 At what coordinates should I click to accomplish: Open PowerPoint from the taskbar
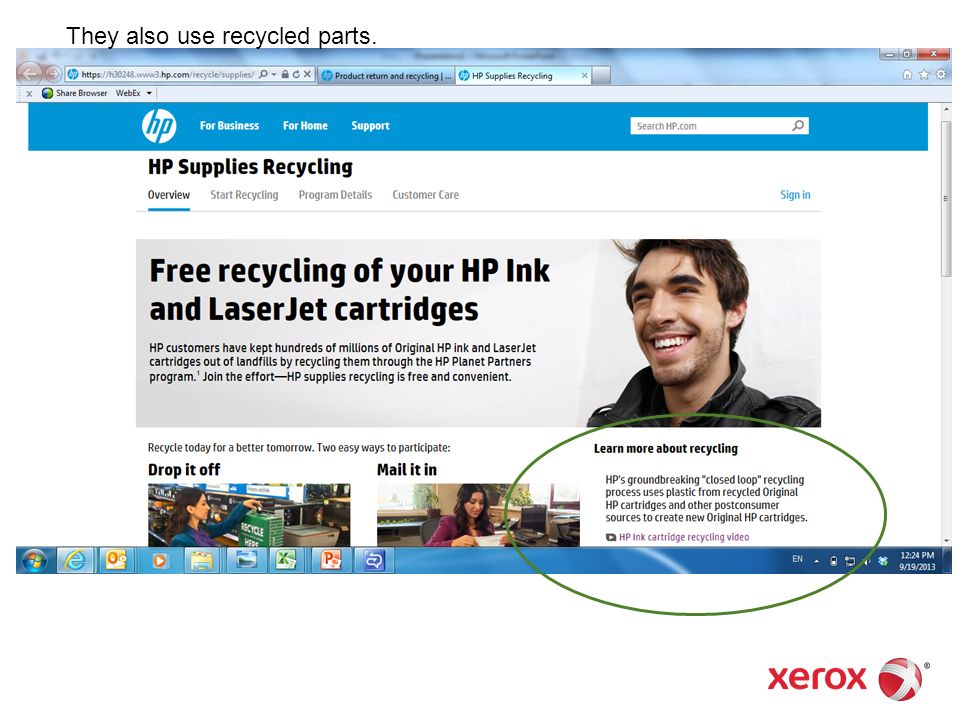(x=330, y=560)
